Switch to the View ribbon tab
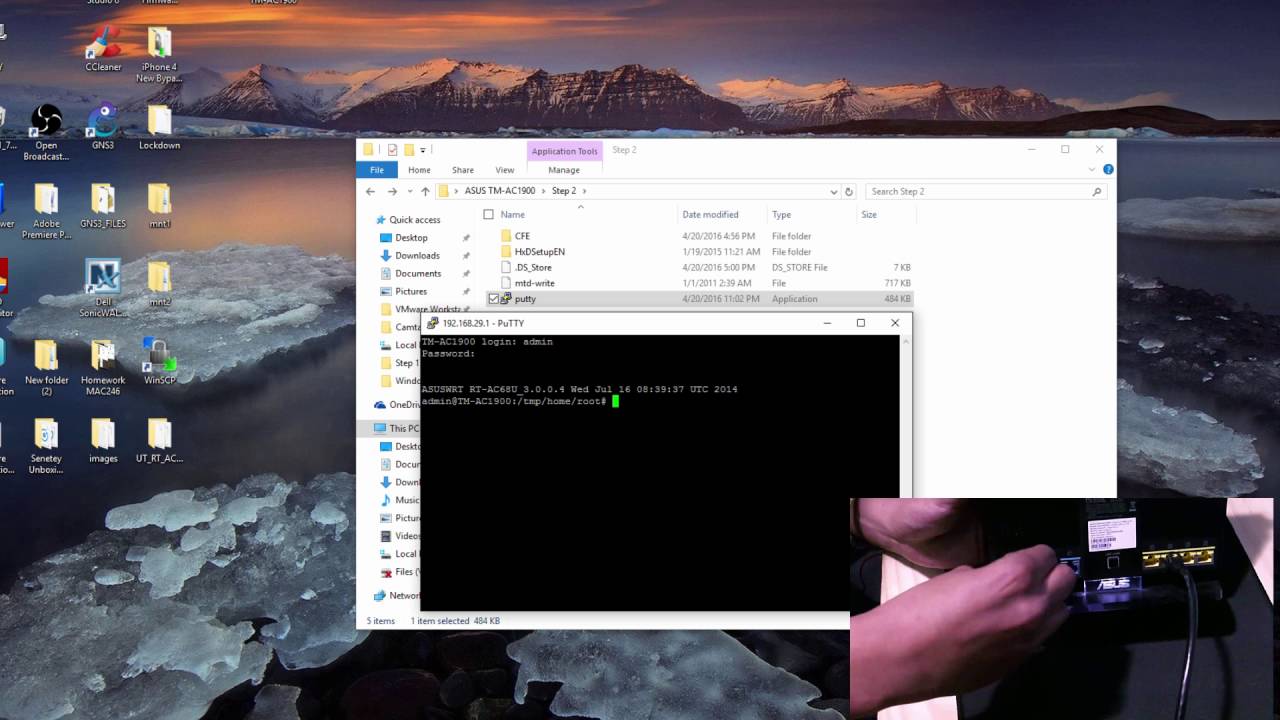 point(505,170)
